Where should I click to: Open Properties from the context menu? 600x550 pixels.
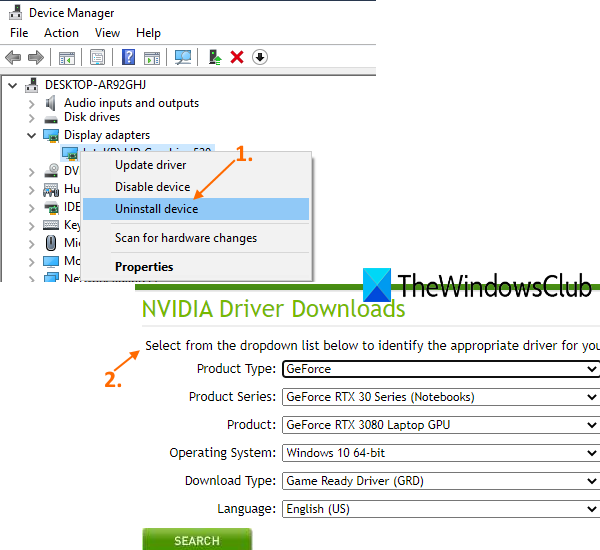[x=196, y=267]
